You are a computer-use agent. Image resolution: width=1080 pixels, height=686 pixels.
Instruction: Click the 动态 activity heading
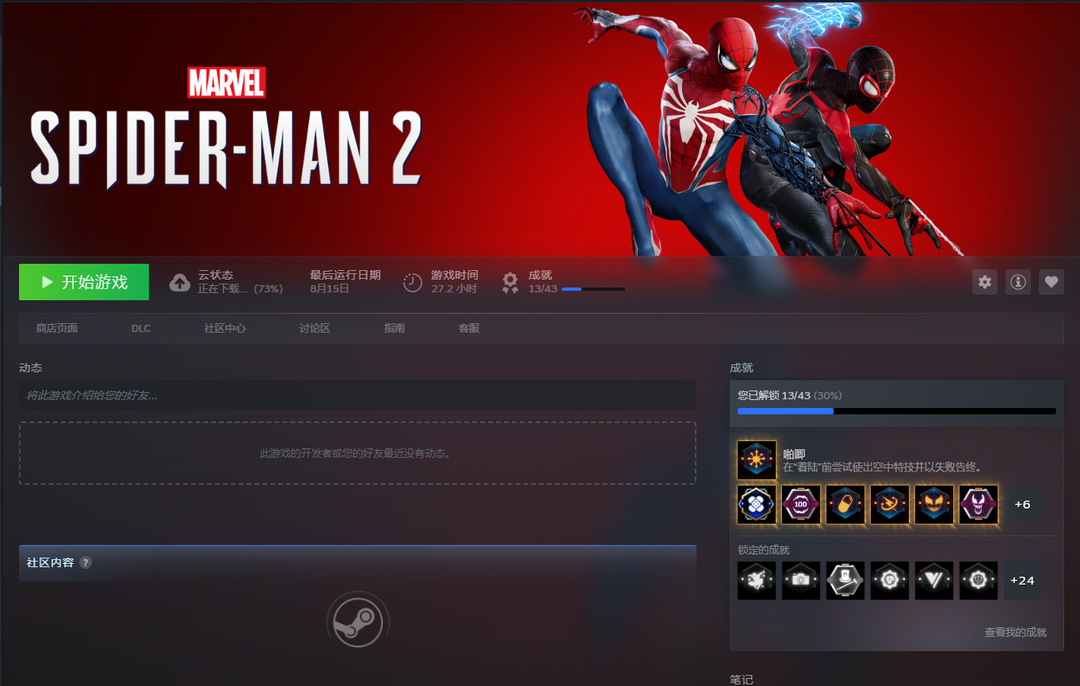(30, 368)
